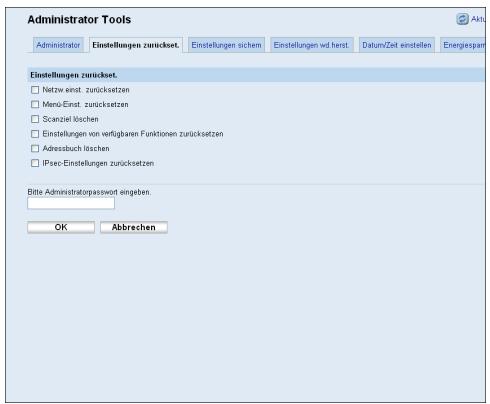Go to Datum/Zeit einstellen tab
The height and width of the screenshot is (404, 490).
pyautogui.click(x=397, y=45)
